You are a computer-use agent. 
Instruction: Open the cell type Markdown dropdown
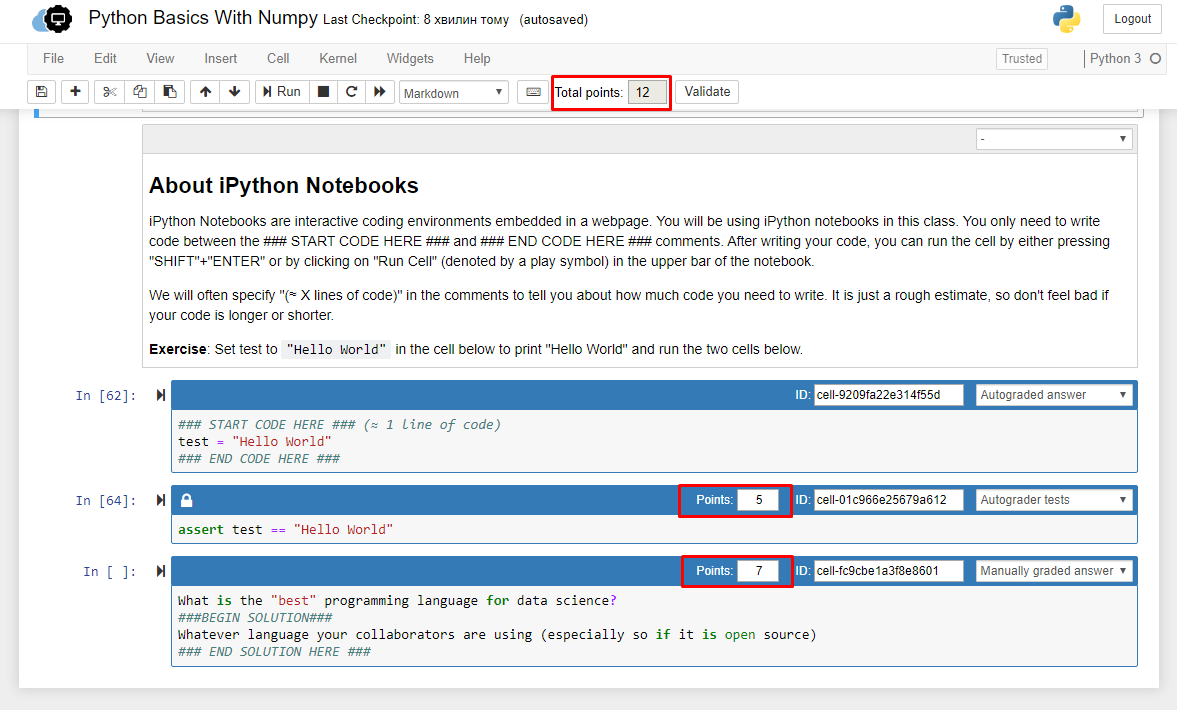453,92
